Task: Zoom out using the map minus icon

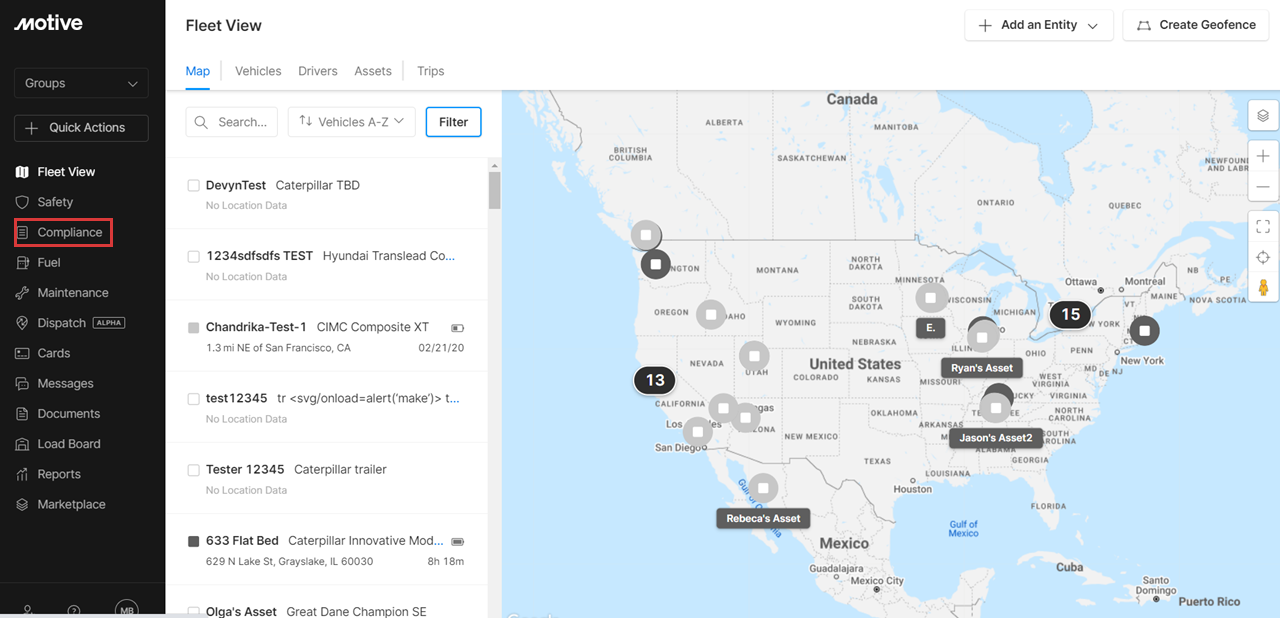Action: 1263,187
